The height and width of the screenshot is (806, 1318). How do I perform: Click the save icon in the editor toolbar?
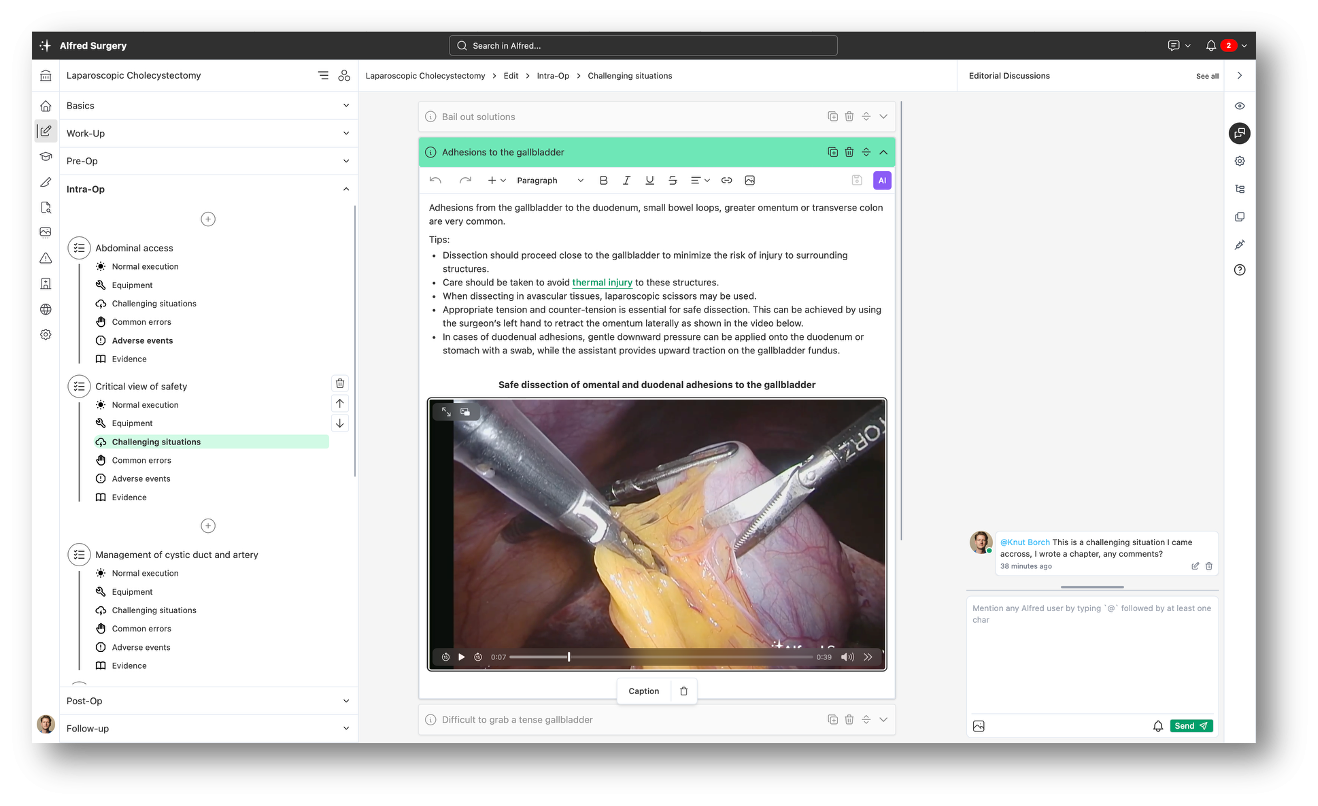[857, 180]
